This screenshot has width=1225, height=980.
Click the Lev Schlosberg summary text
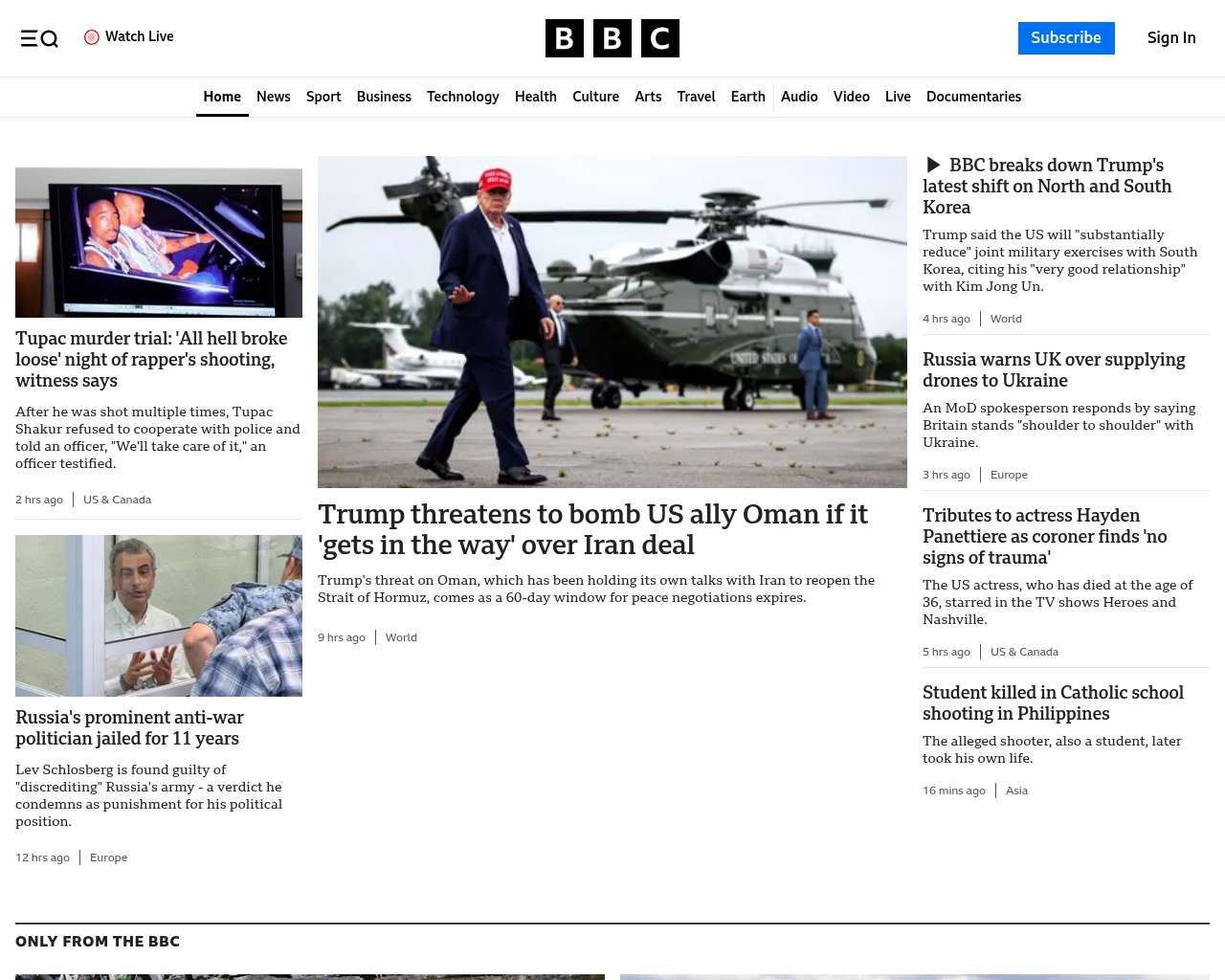coord(148,795)
